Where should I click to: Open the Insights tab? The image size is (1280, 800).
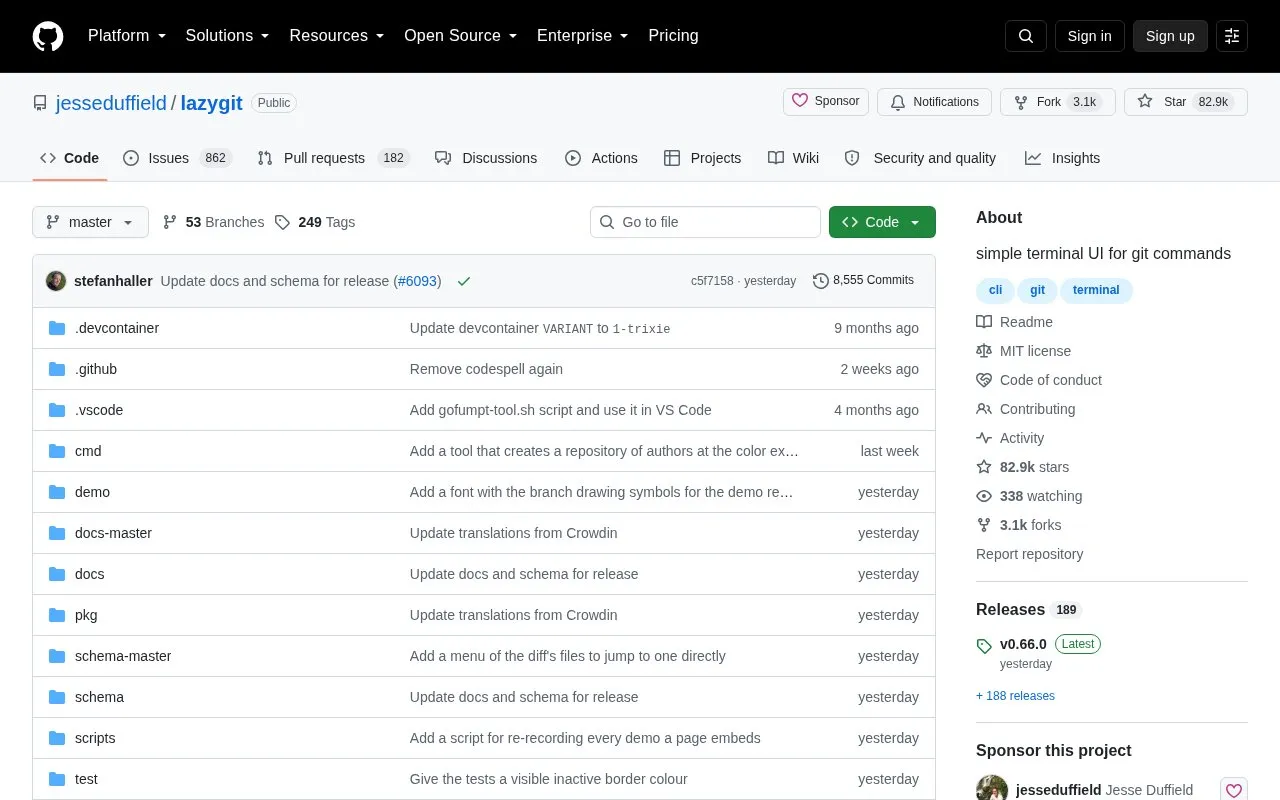[x=1062, y=158]
